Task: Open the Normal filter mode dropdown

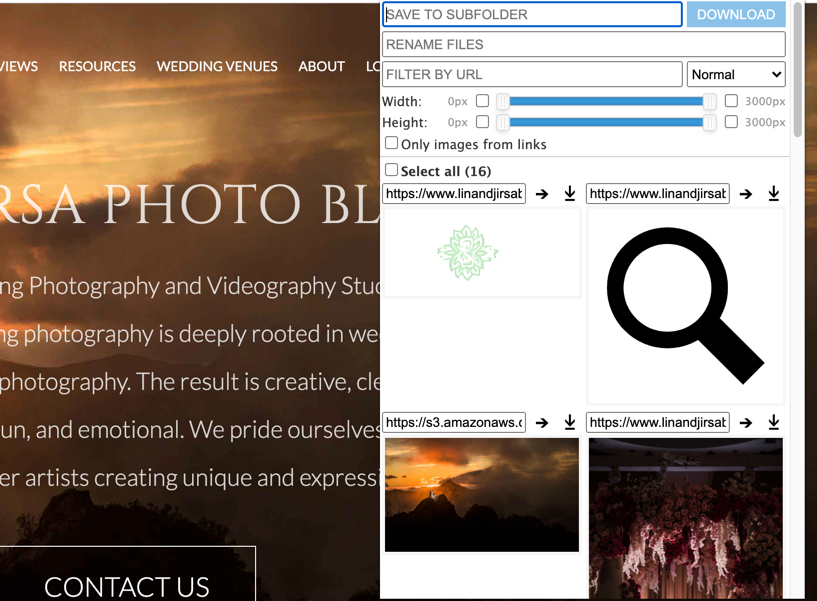Action: click(736, 75)
